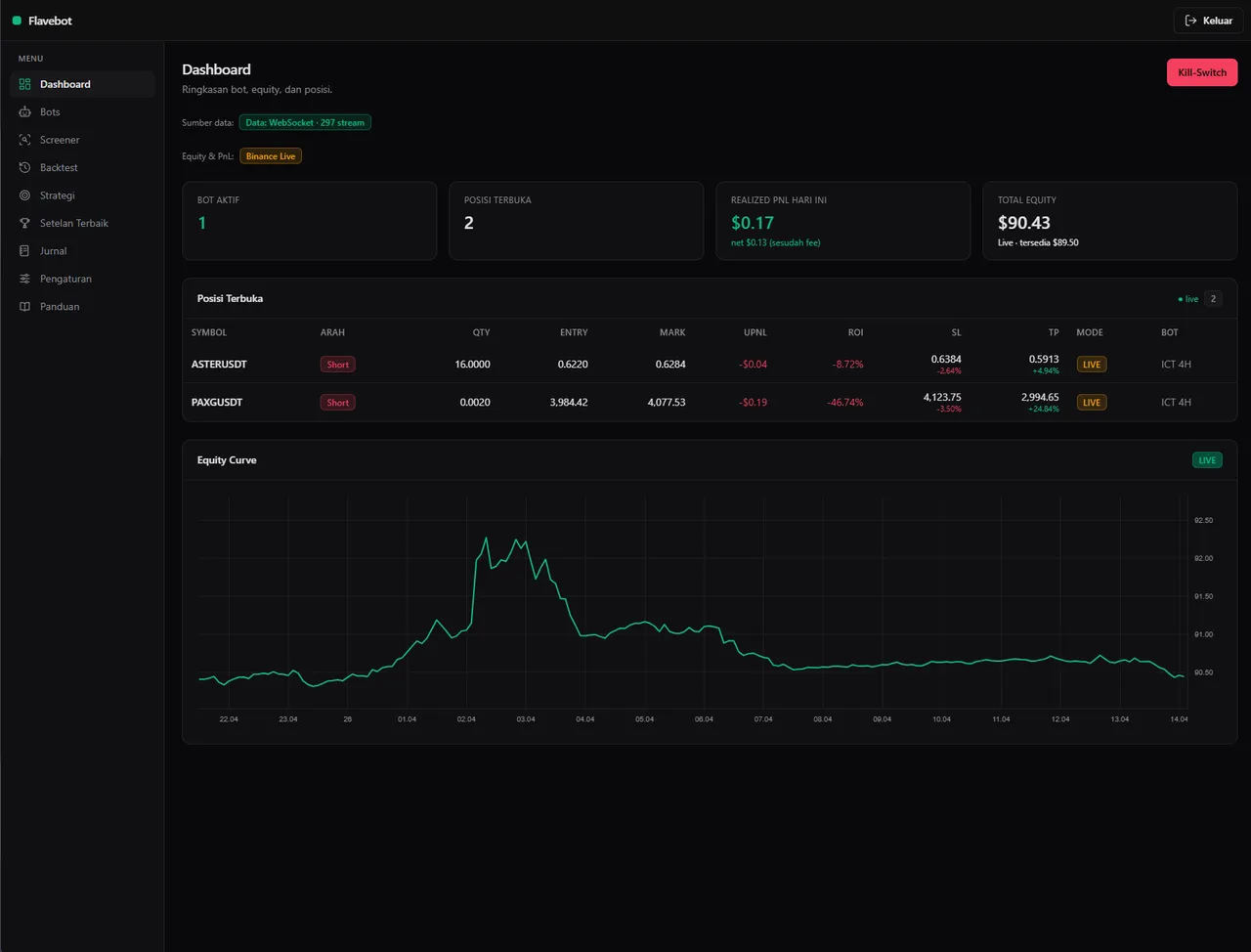Select the PAXGUSDT position row
Screen dimensions: 1251x952
(x=710, y=403)
